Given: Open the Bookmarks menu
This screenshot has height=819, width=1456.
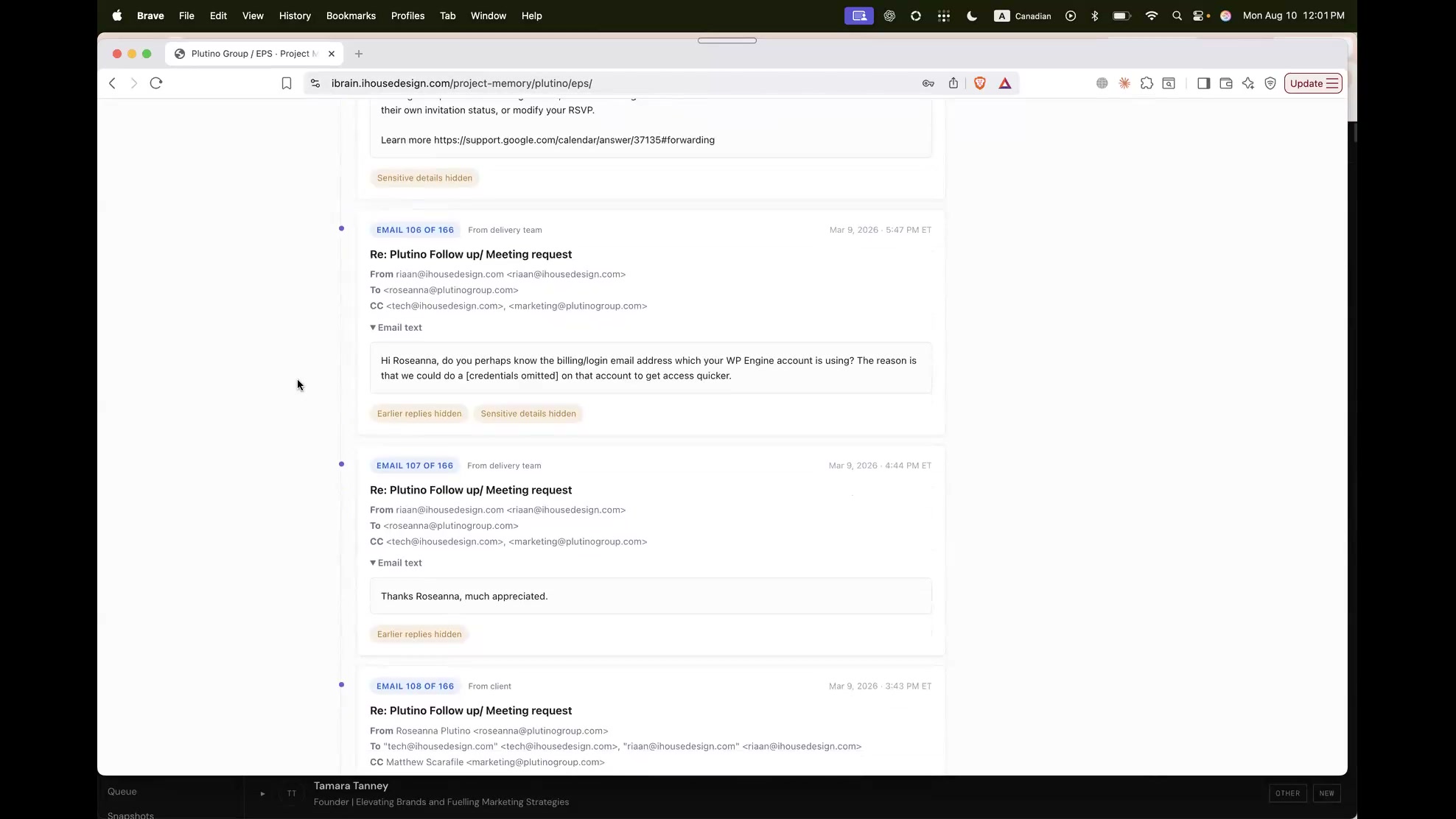Looking at the screenshot, I should click(351, 15).
